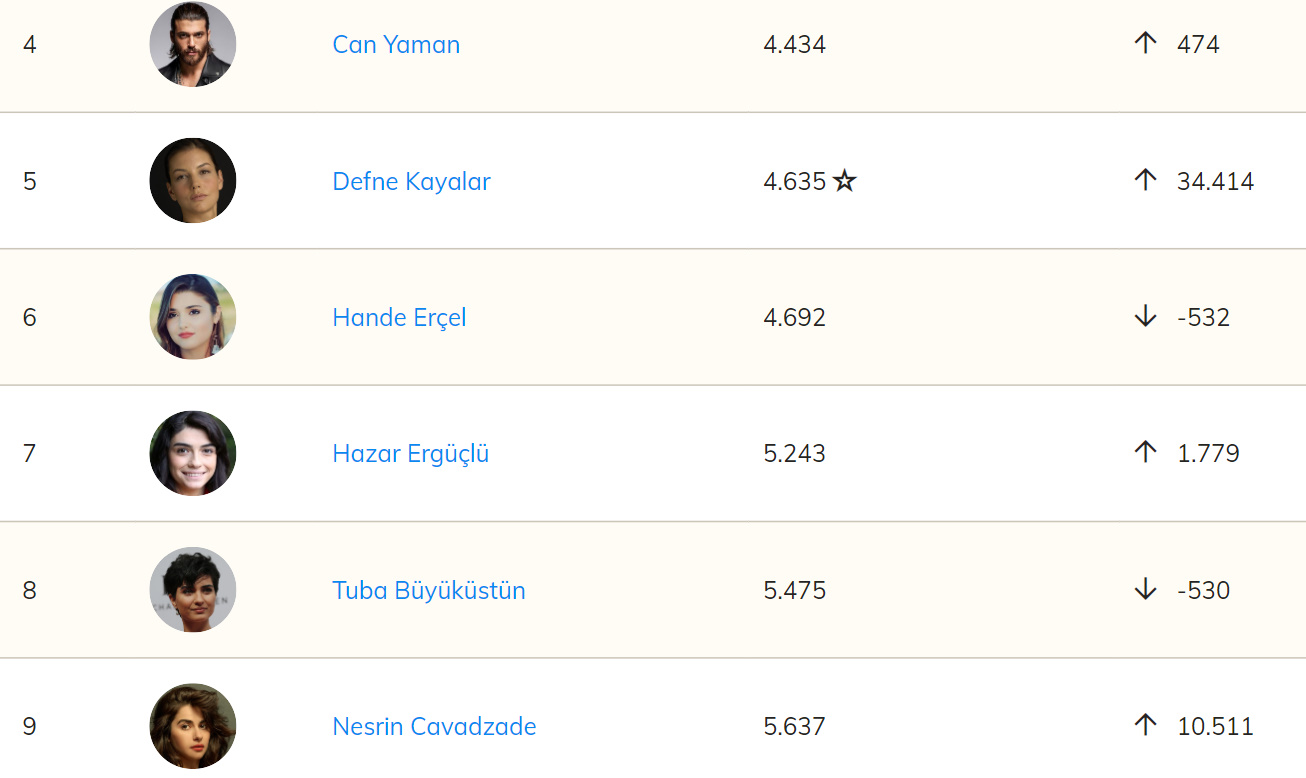Click the star icon beside 4.635
The image size is (1306, 778).
tap(845, 181)
